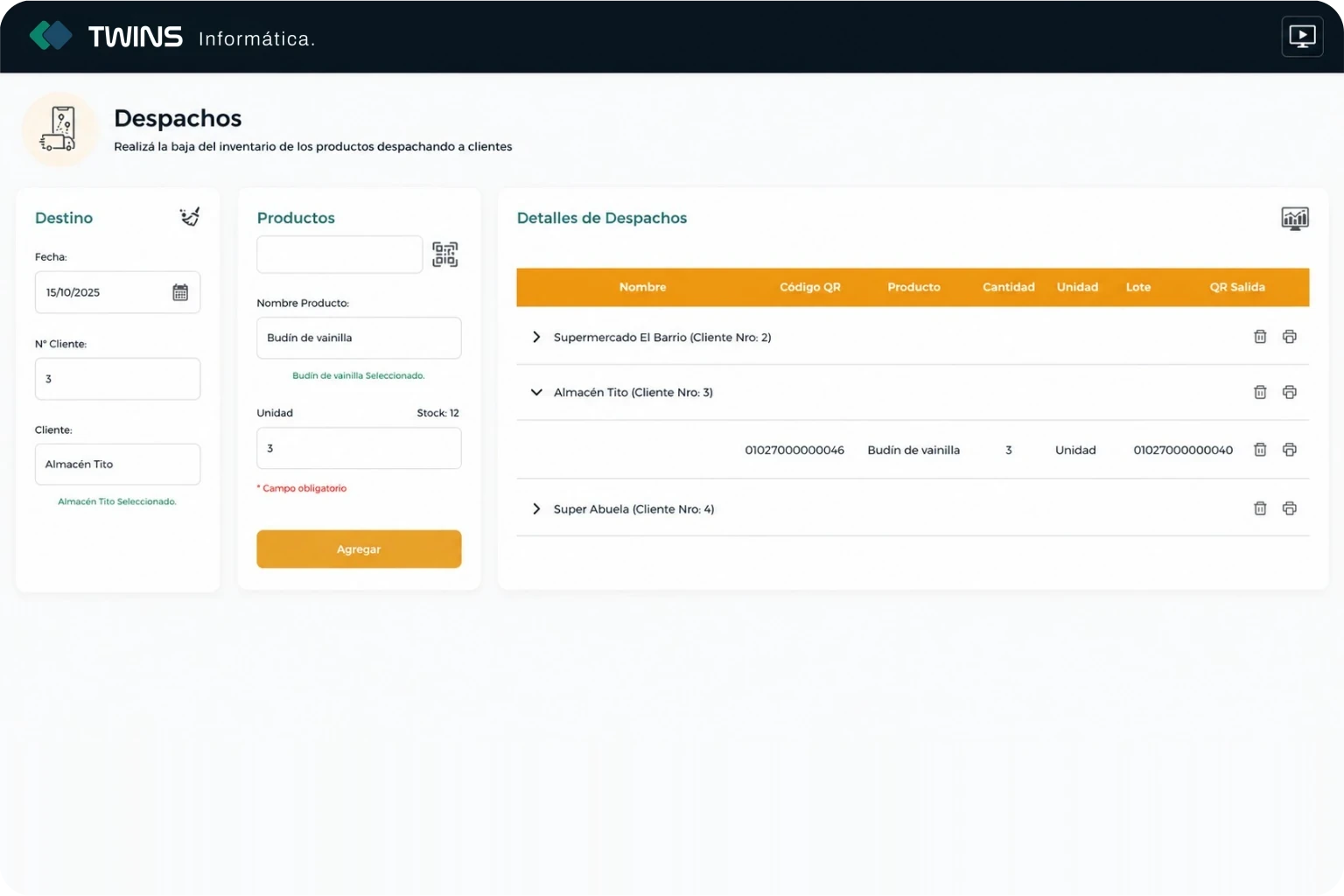Select the lot code 01027000000040 cell
The height and width of the screenshot is (896, 1344).
[x=1183, y=450]
